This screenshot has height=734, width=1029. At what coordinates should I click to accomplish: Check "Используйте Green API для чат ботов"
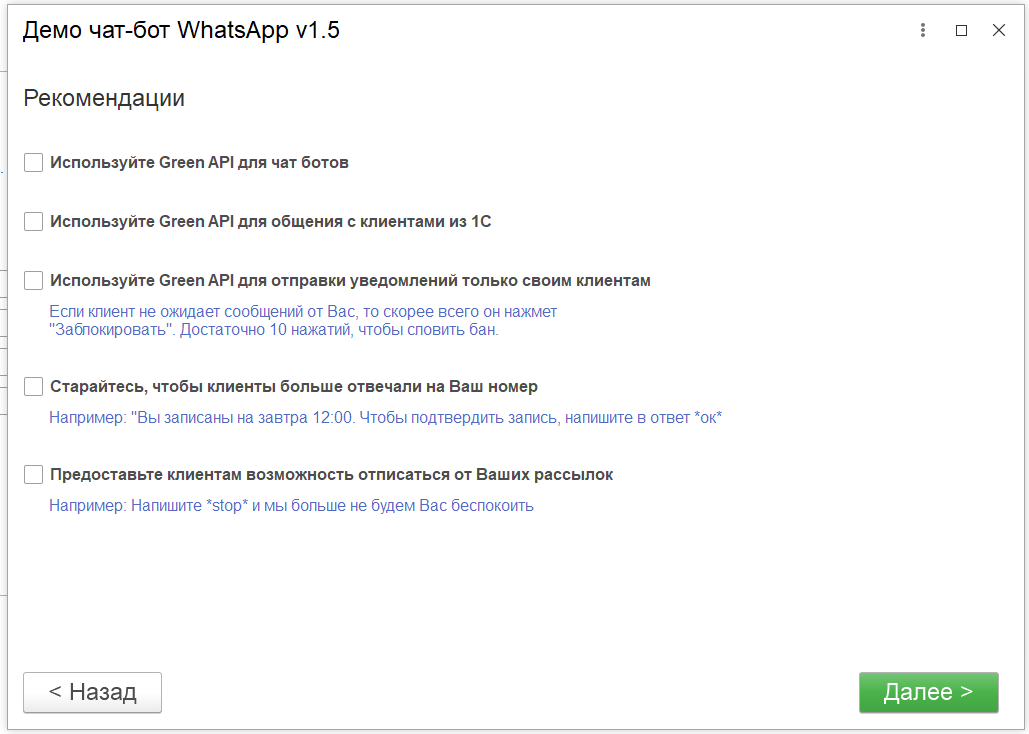(33, 162)
